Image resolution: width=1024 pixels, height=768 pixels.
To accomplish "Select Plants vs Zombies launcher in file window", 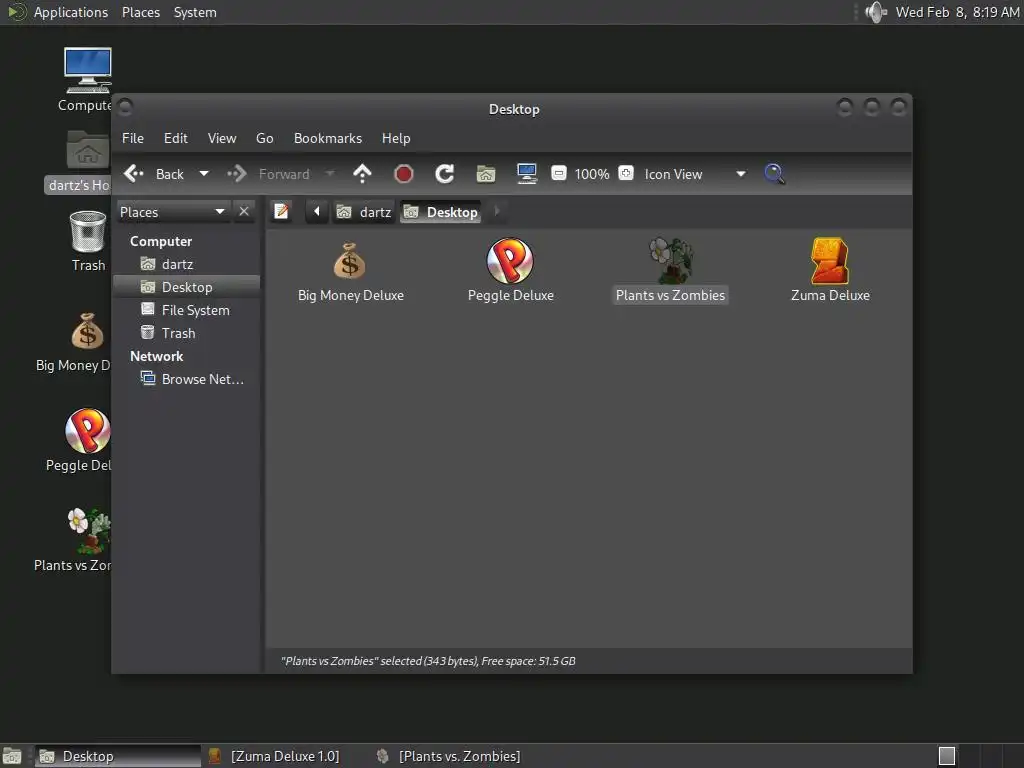I will pyautogui.click(x=671, y=272).
